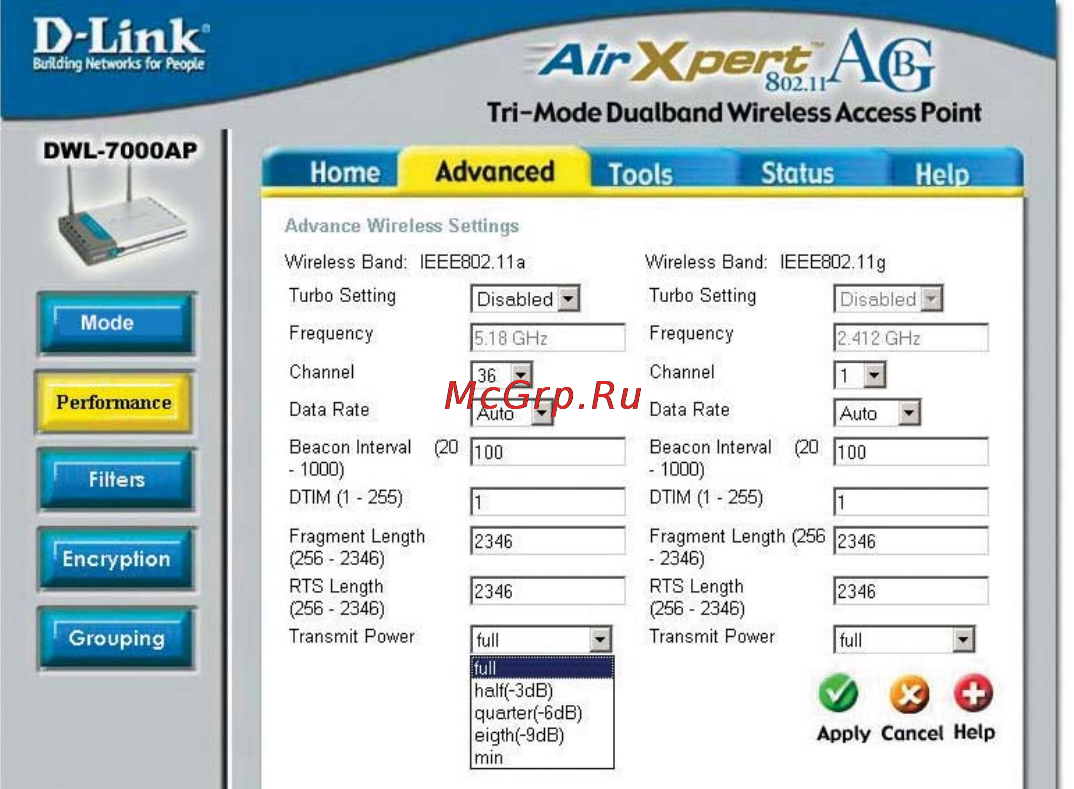This screenshot has width=1074, height=789.
Task: Click the 'DWL-7000AP' model label
Action: point(120,150)
